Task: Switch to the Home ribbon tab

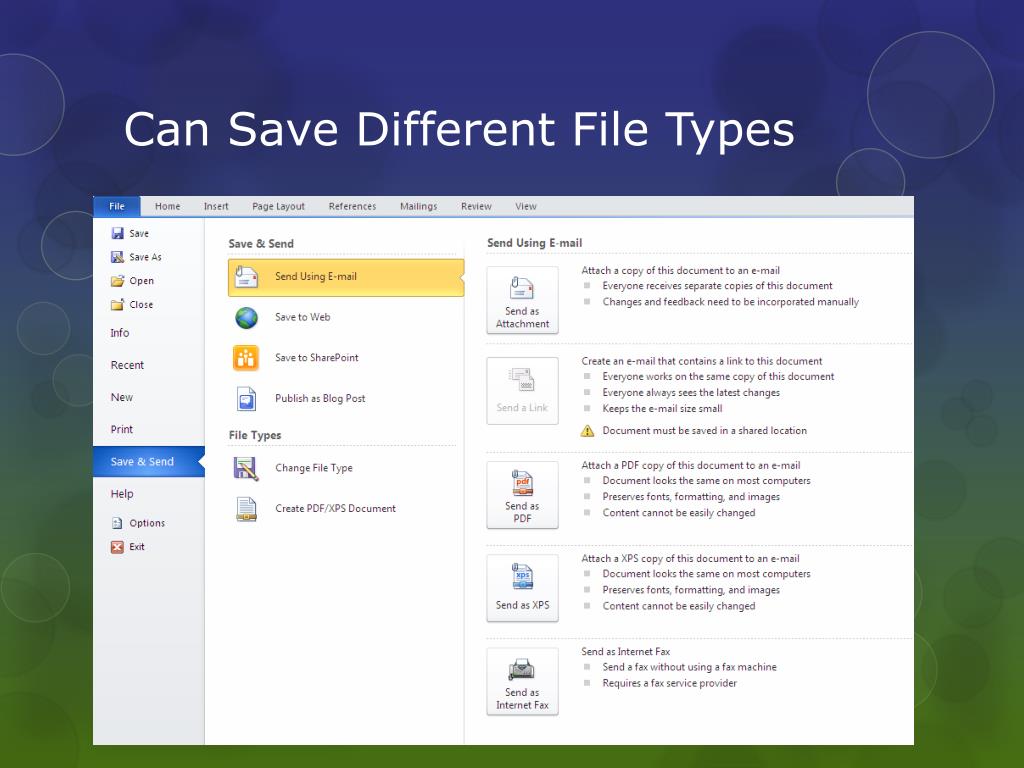Action: [x=168, y=207]
